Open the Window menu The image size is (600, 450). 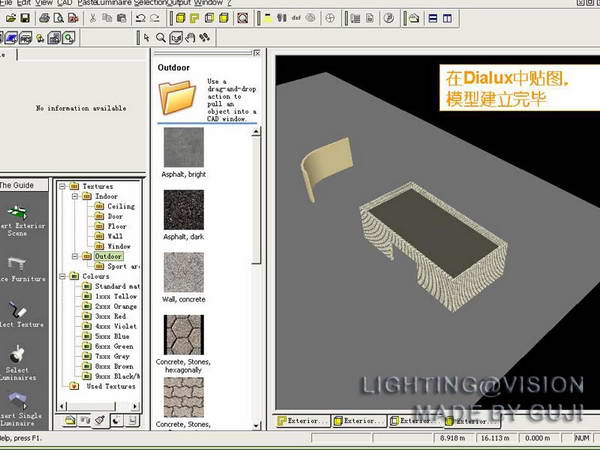point(209,3)
